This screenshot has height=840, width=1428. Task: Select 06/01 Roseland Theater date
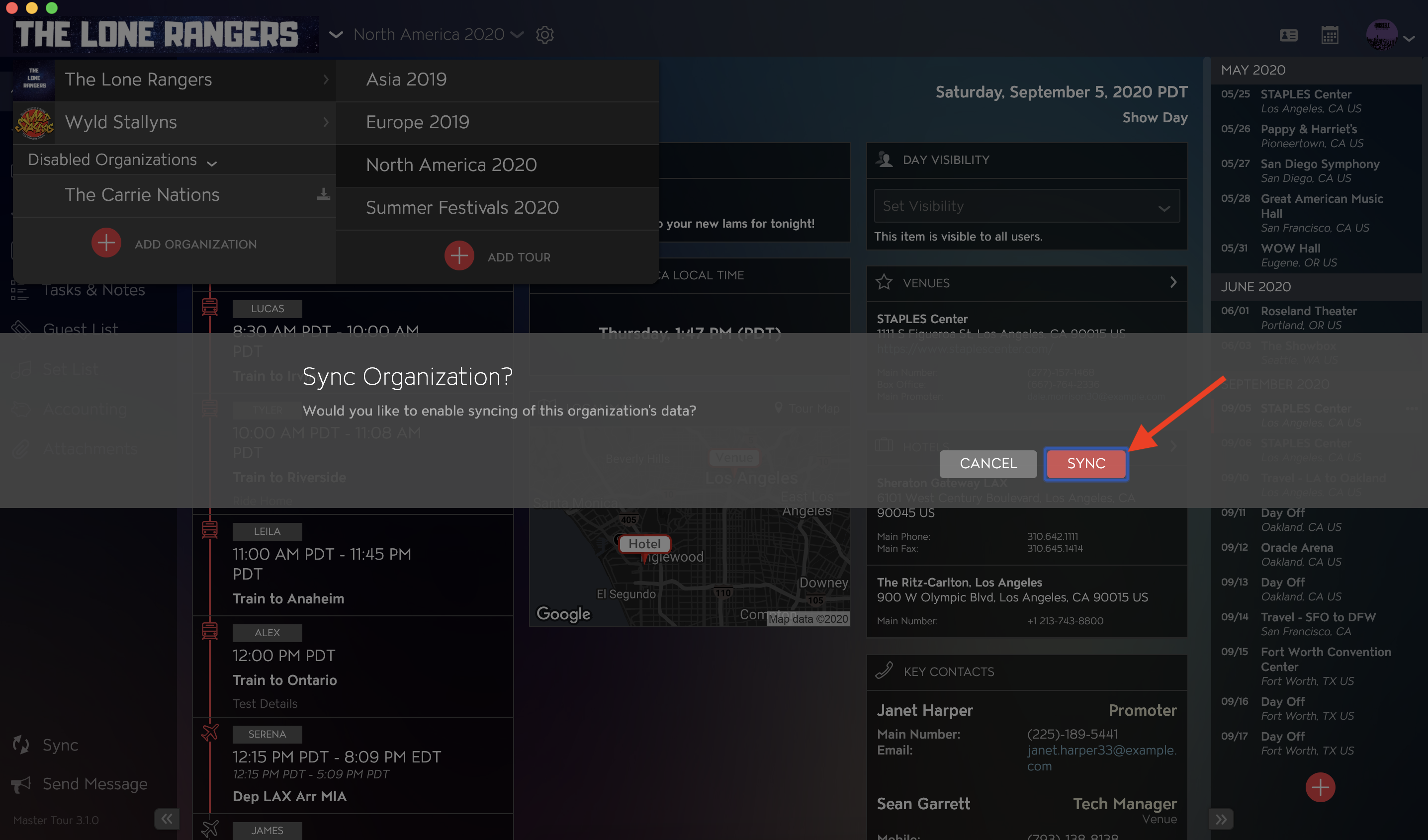1316,318
